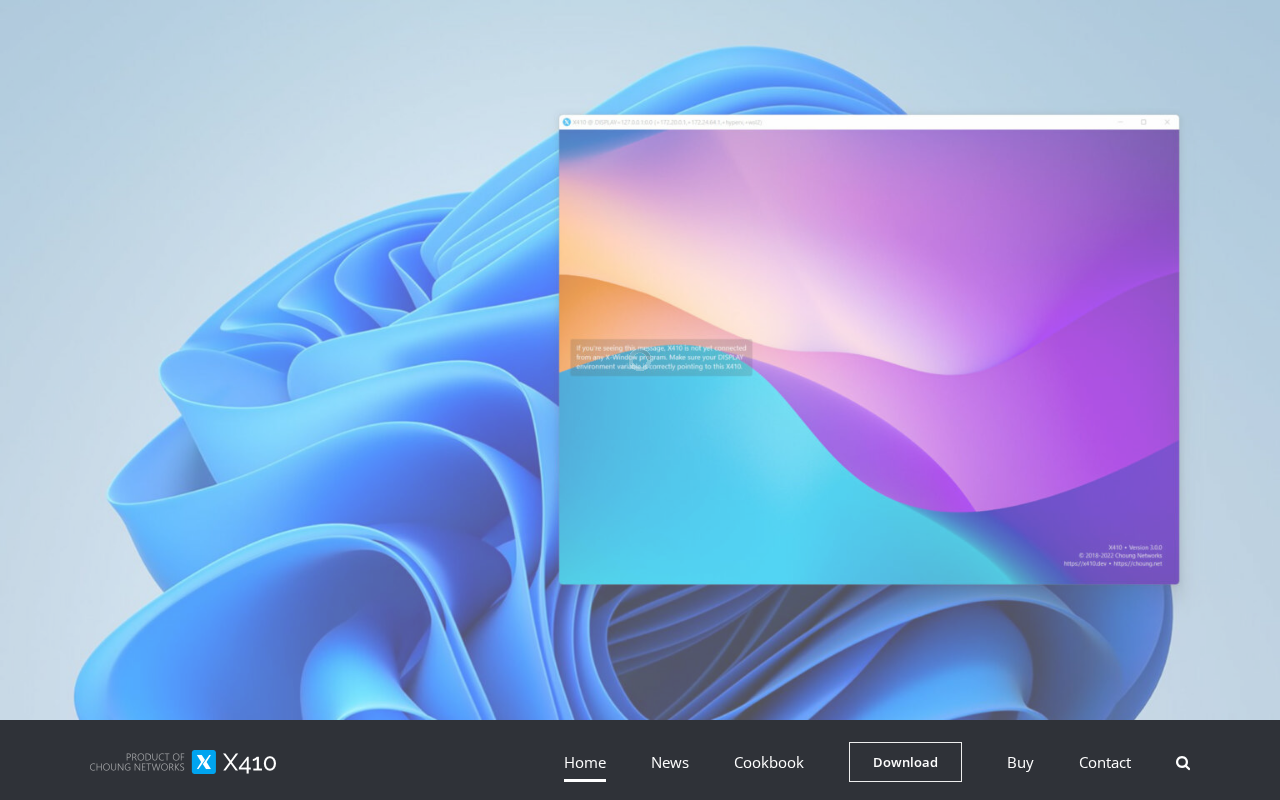Maximize the X410 demo window

pos(1144,122)
